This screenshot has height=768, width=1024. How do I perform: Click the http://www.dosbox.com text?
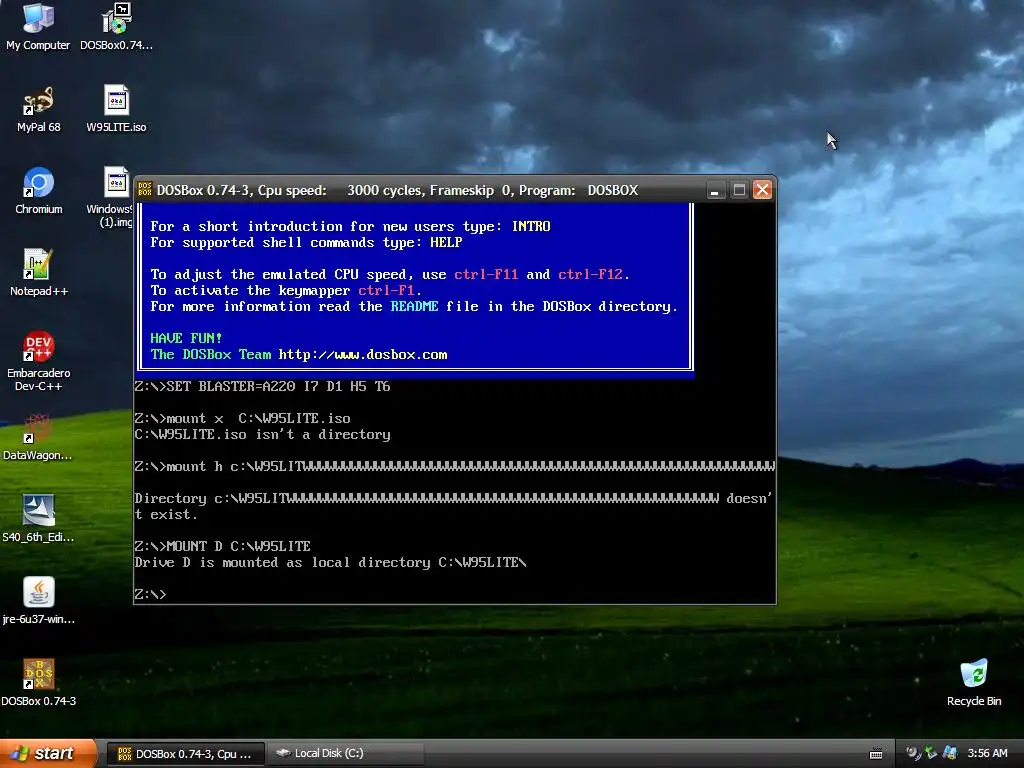tap(362, 355)
